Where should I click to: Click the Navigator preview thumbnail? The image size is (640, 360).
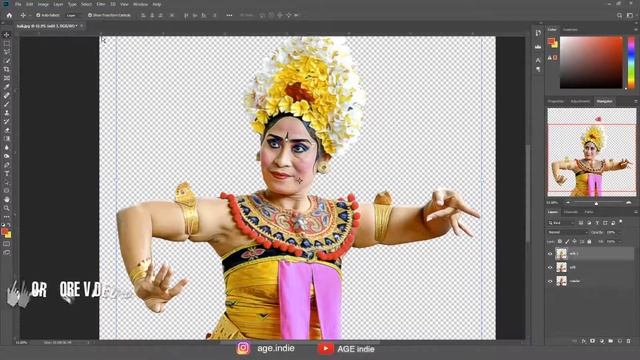coord(591,152)
